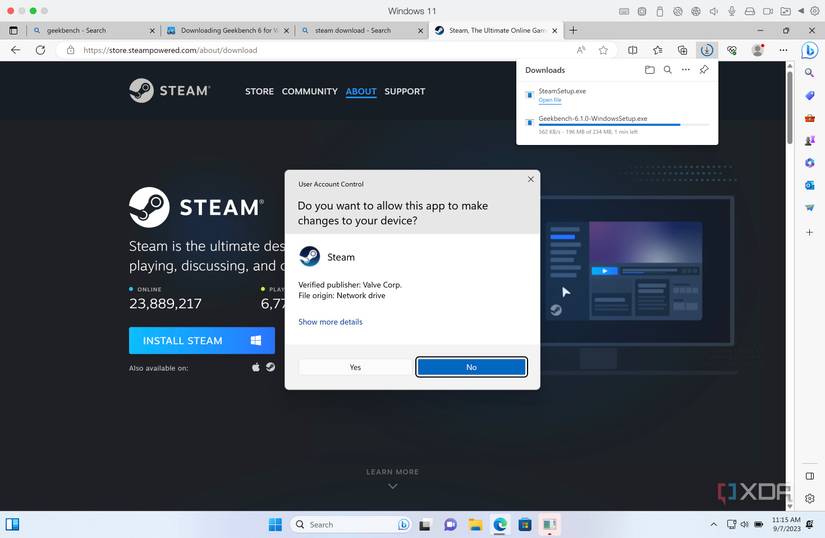The height and width of the screenshot is (538, 825).
Task: Toggle the Downloads toolbar button
Action: click(x=707, y=50)
